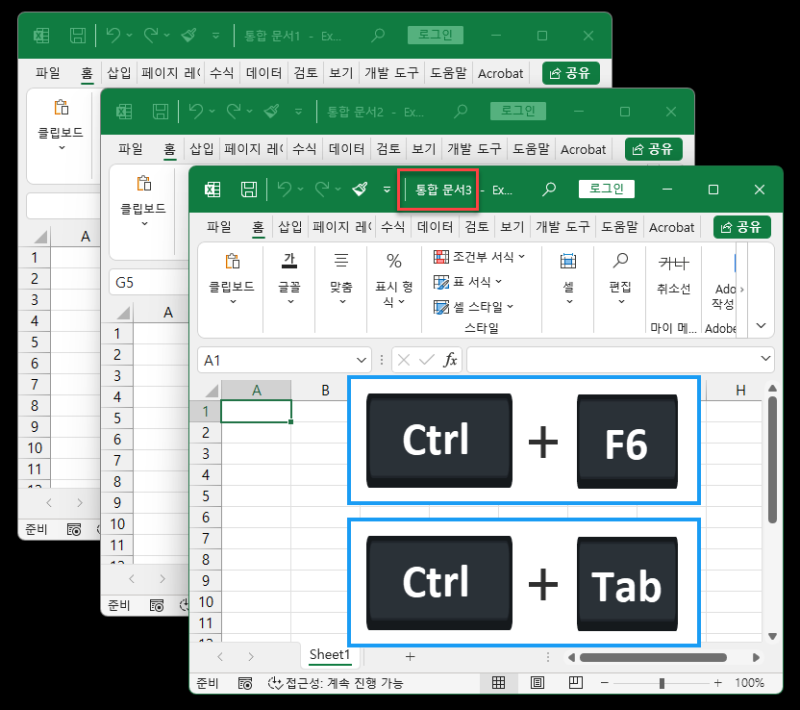Click the zoom slider in the status bar
Screen dimensions: 800x710
pos(663,683)
